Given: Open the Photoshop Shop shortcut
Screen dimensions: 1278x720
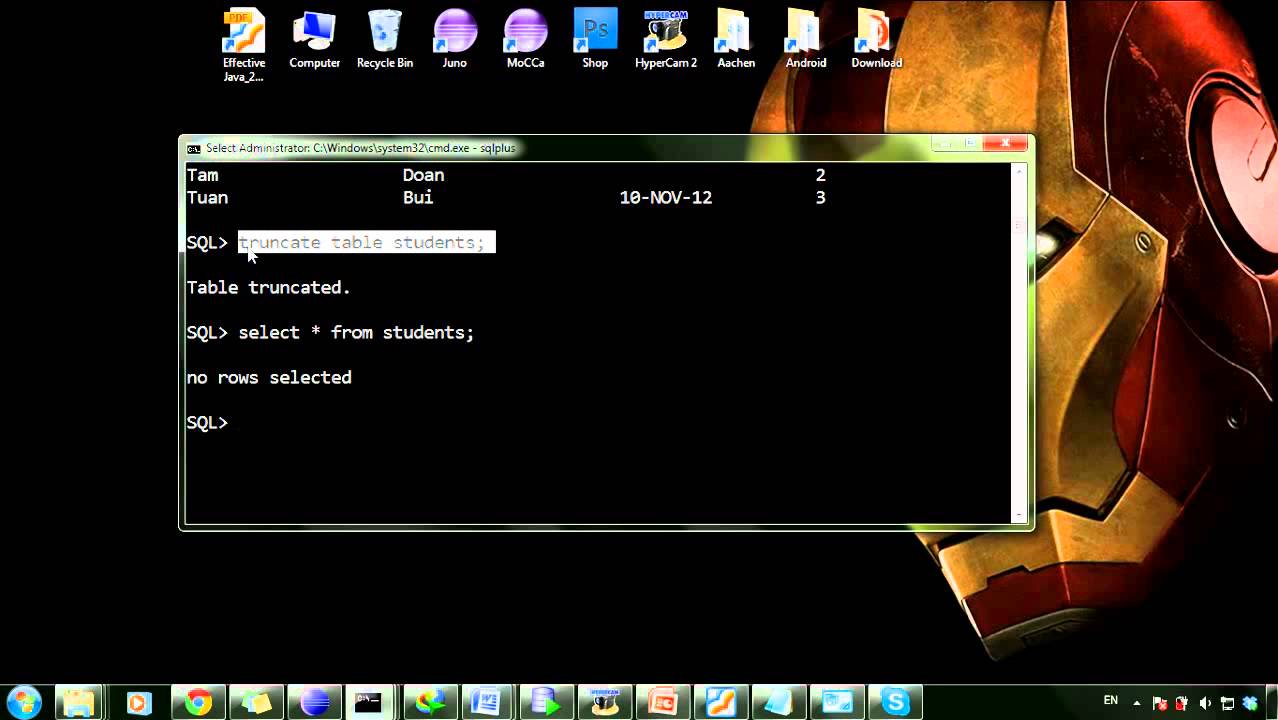Looking at the screenshot, I should click(595, 40).
